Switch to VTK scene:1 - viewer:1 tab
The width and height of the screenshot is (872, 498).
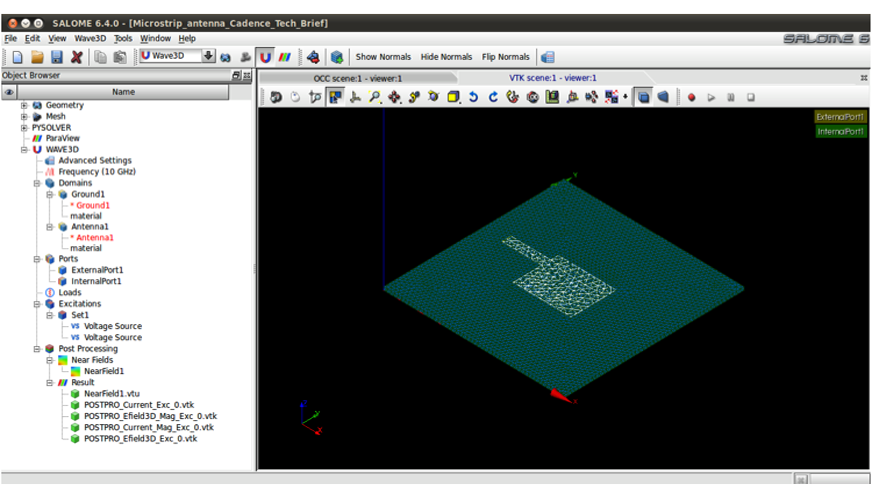click(553, 78)
